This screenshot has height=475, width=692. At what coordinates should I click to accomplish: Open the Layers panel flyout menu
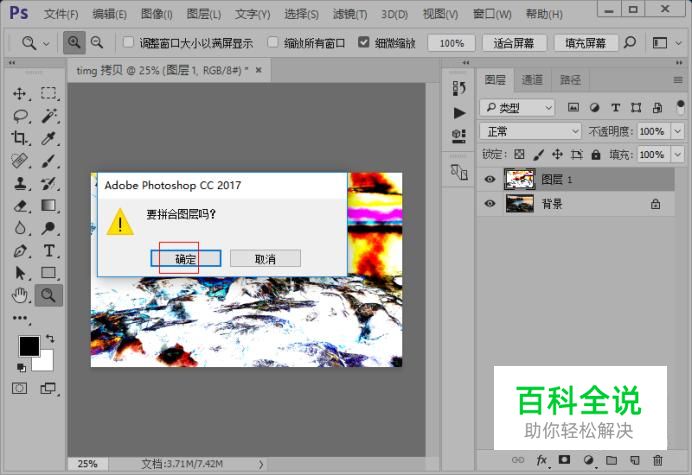point(678,80)
